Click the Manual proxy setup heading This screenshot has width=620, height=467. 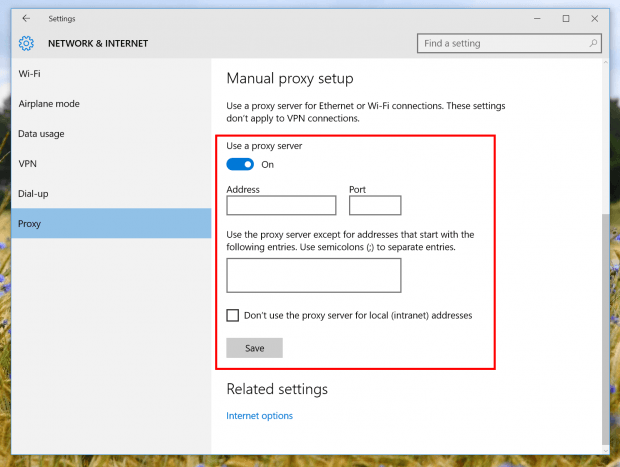click(290, 78)
